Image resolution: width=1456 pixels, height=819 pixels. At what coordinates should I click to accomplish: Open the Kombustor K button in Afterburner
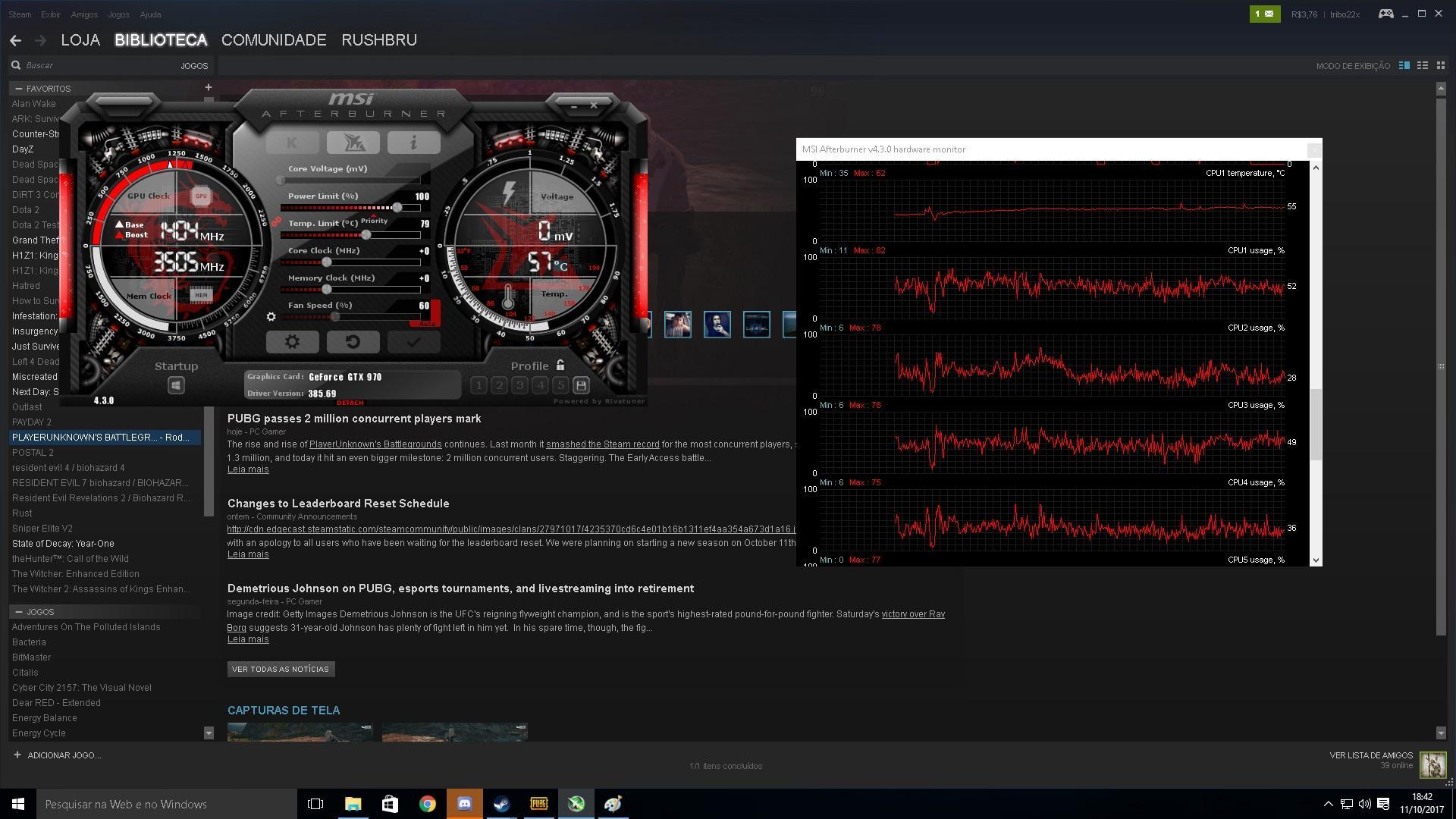click(292, 142)
